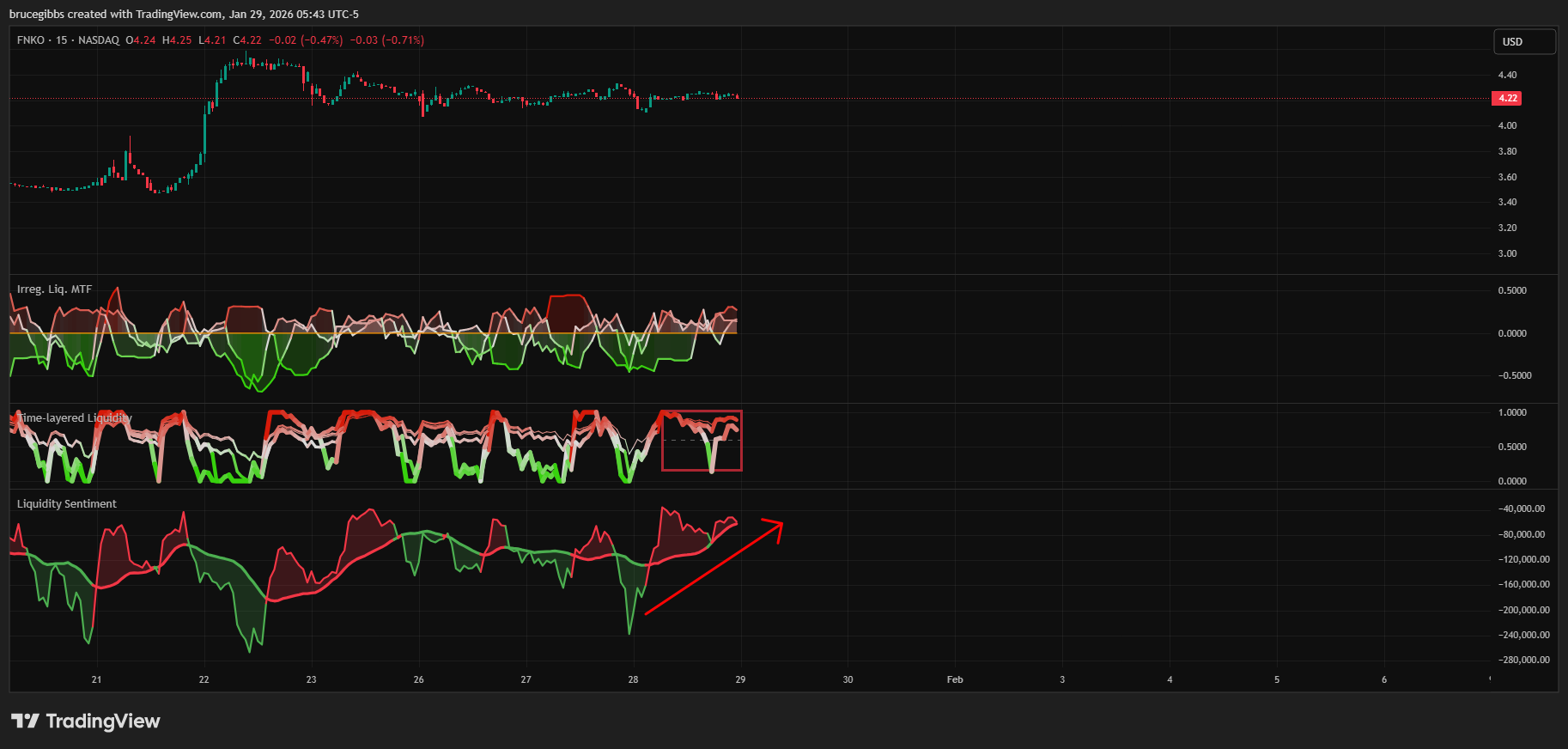This screenshot has width=1568, height=749.
Task: Select the FNKO symbol title
Action: (x=30, y=40)
